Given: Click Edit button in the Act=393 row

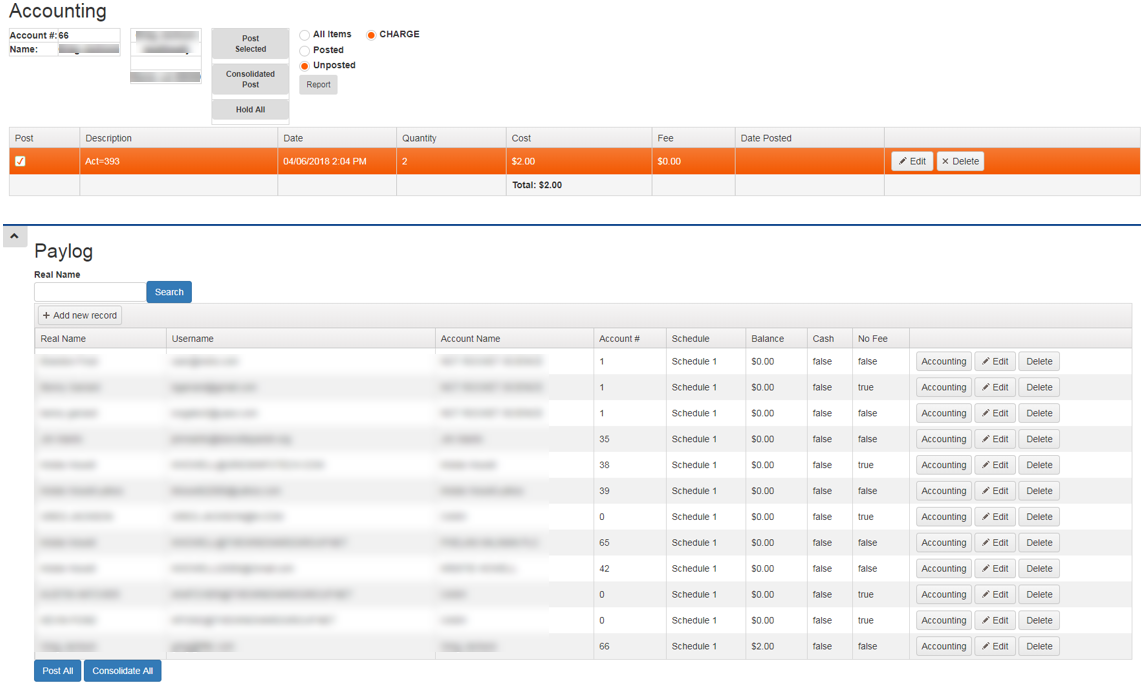Looking at the screenshot, I should pyautogui.click(x=911, y=161).
